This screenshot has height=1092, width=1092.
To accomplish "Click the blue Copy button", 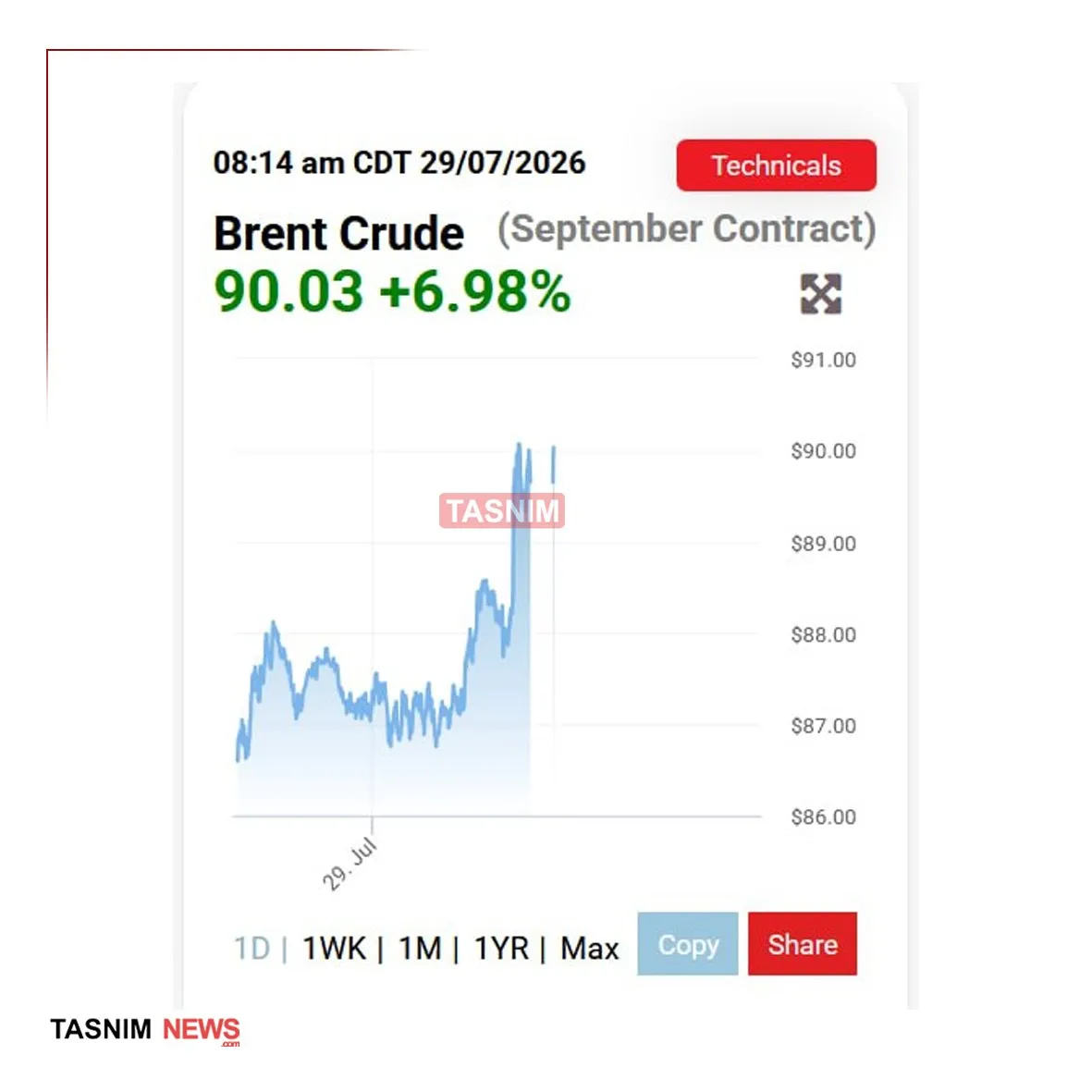I will pyautogui.click(x=687, y=944).
